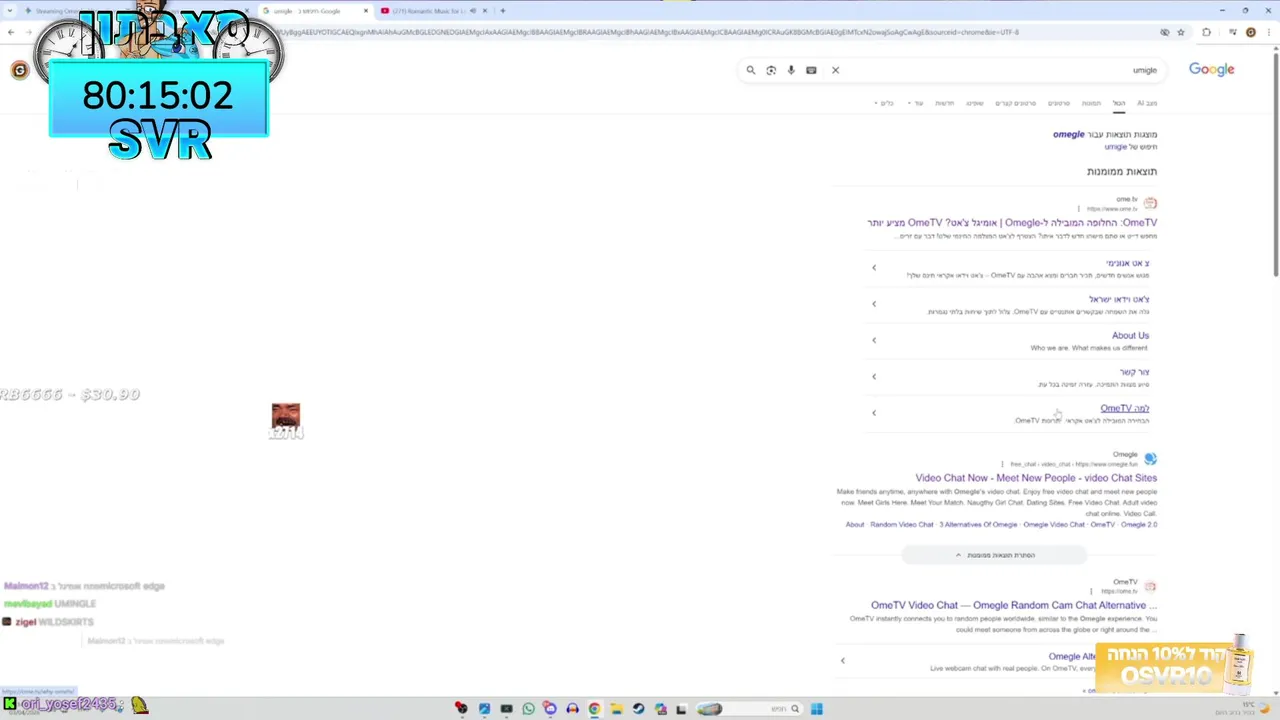This screenshot has width=1280, height=720.
Task: Click the Chrome icon in the taskbar
Action: pyautogui.click(x=594, y=709)
